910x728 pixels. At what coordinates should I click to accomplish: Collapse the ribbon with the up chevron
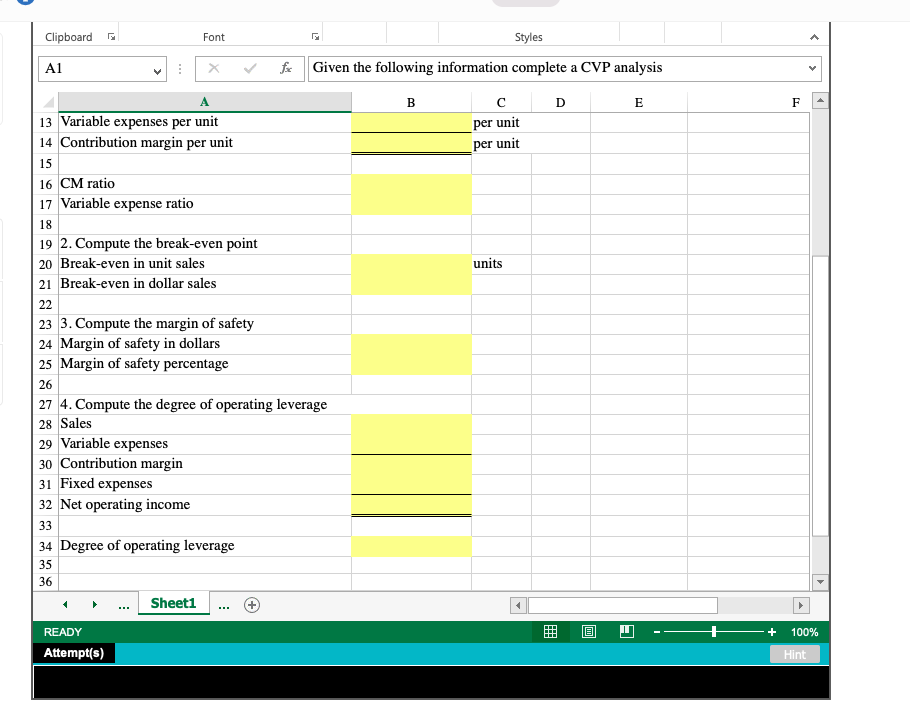tap(815, 35)
